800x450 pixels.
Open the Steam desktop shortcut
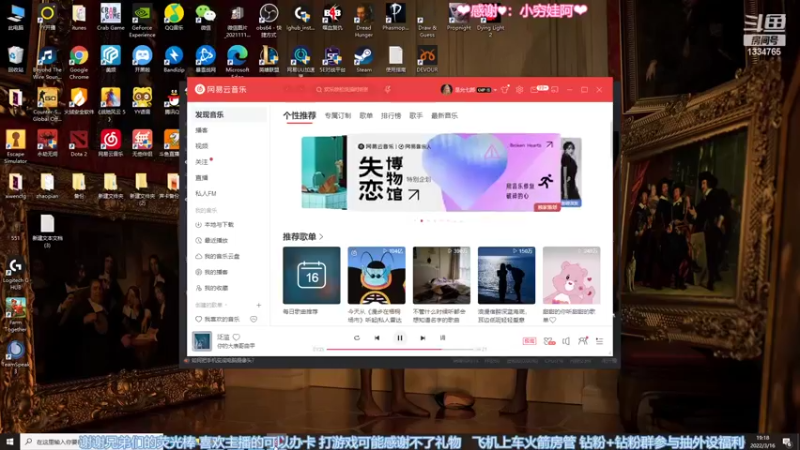[364, 59]
